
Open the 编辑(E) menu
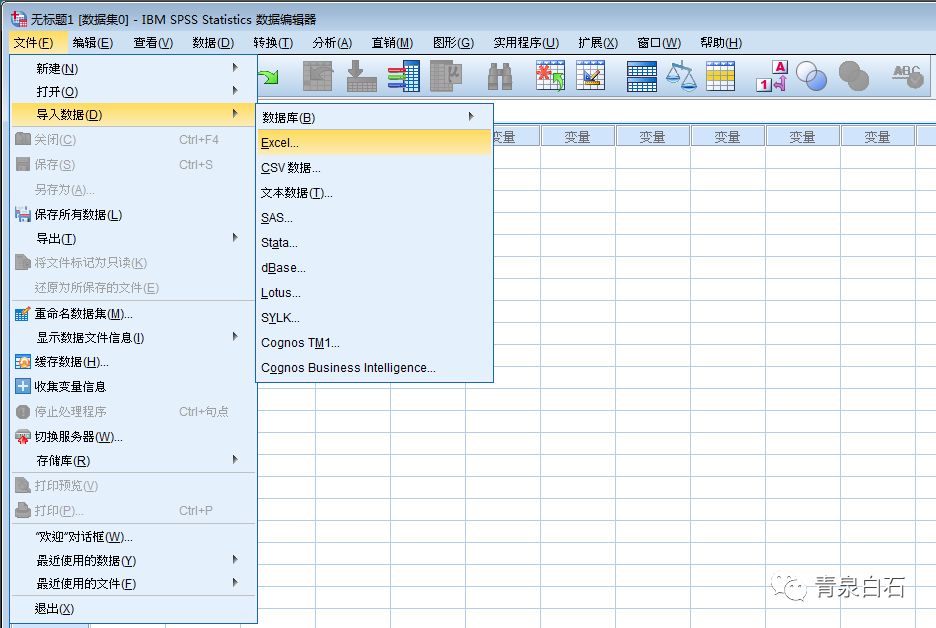[x=93, y=42]
